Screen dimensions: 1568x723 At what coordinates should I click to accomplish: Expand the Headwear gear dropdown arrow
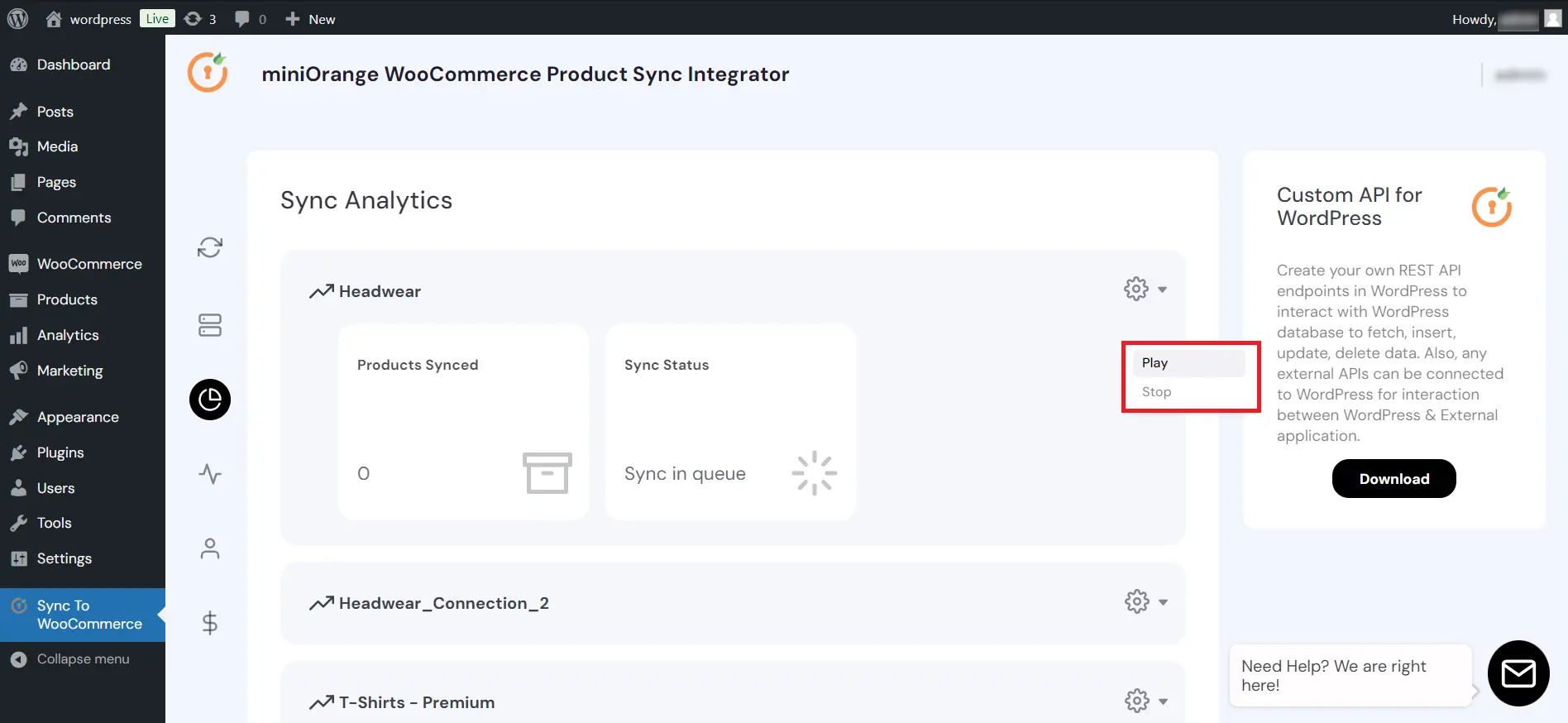pyautogui.click(x=1162, y=290)
